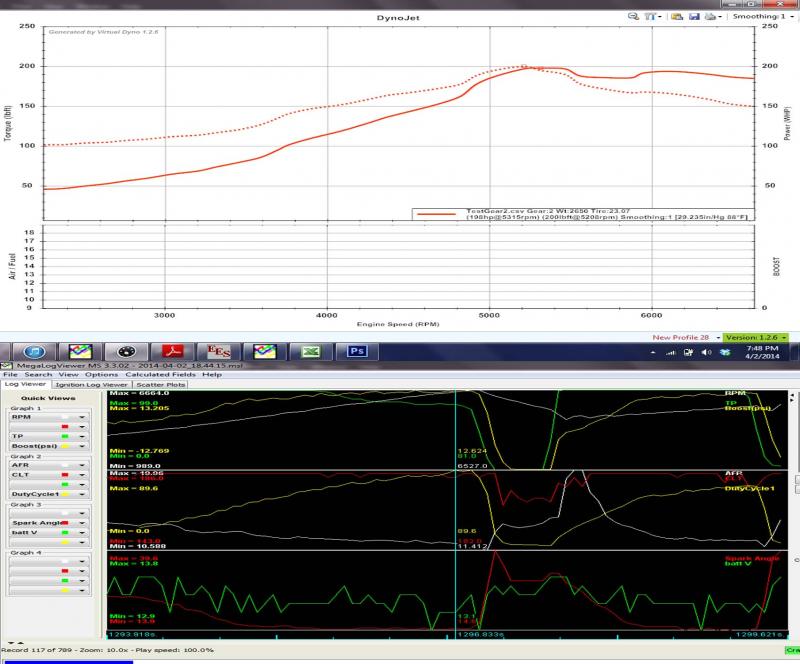Click the zoom out magnifier icon
800x664 pixels.
click(x=634, y=17)
